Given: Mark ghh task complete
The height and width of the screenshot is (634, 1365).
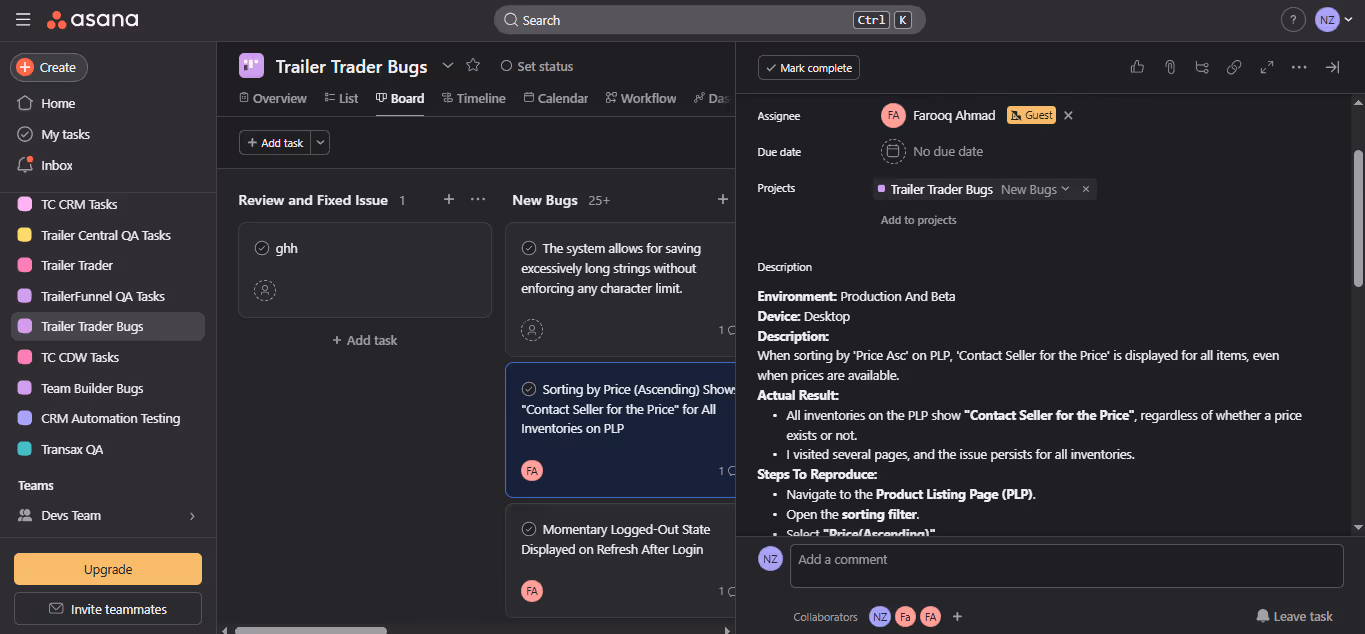Looking at the screenshot, I should 262,248.
